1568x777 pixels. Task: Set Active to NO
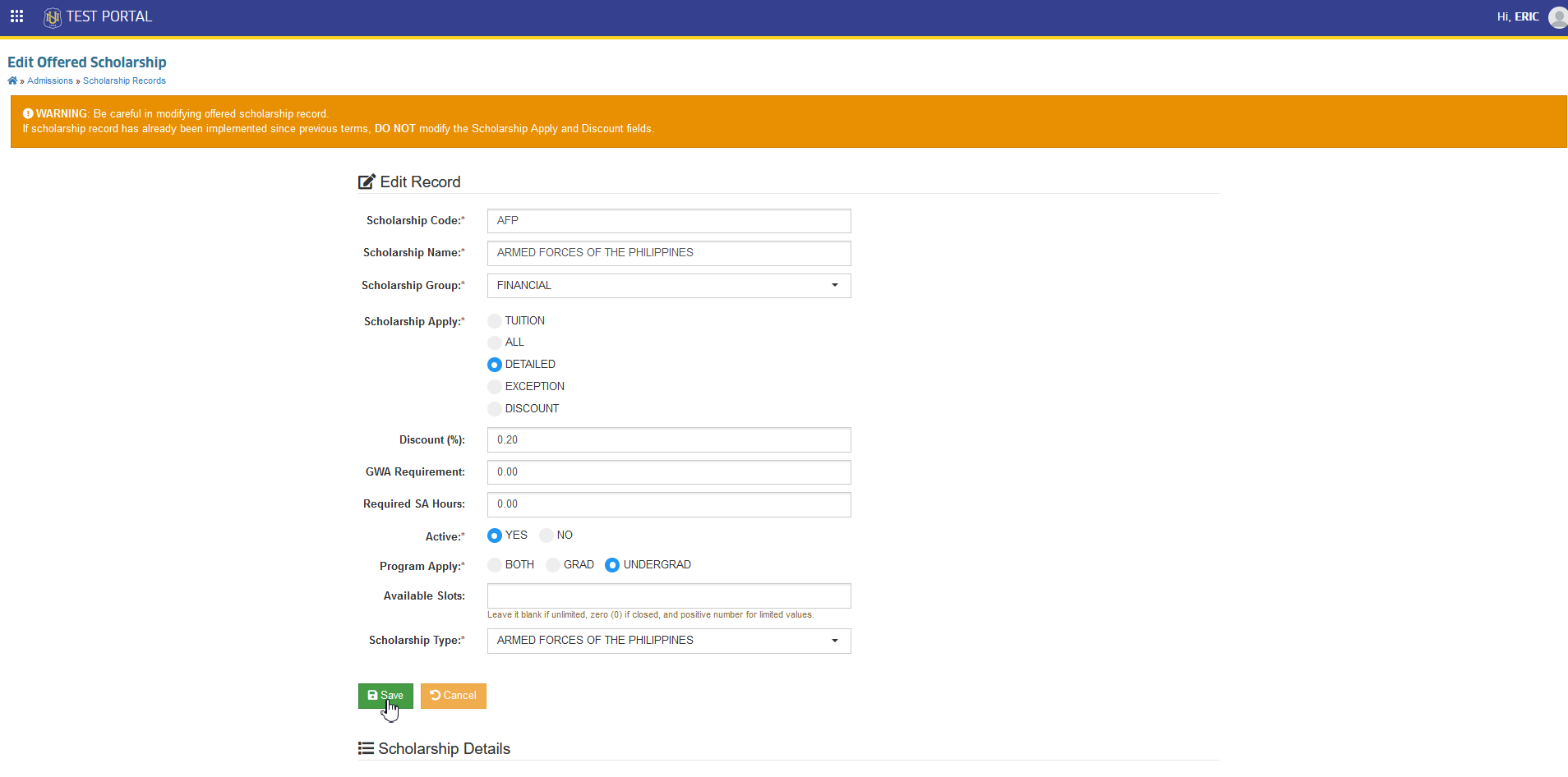(546, 536)
